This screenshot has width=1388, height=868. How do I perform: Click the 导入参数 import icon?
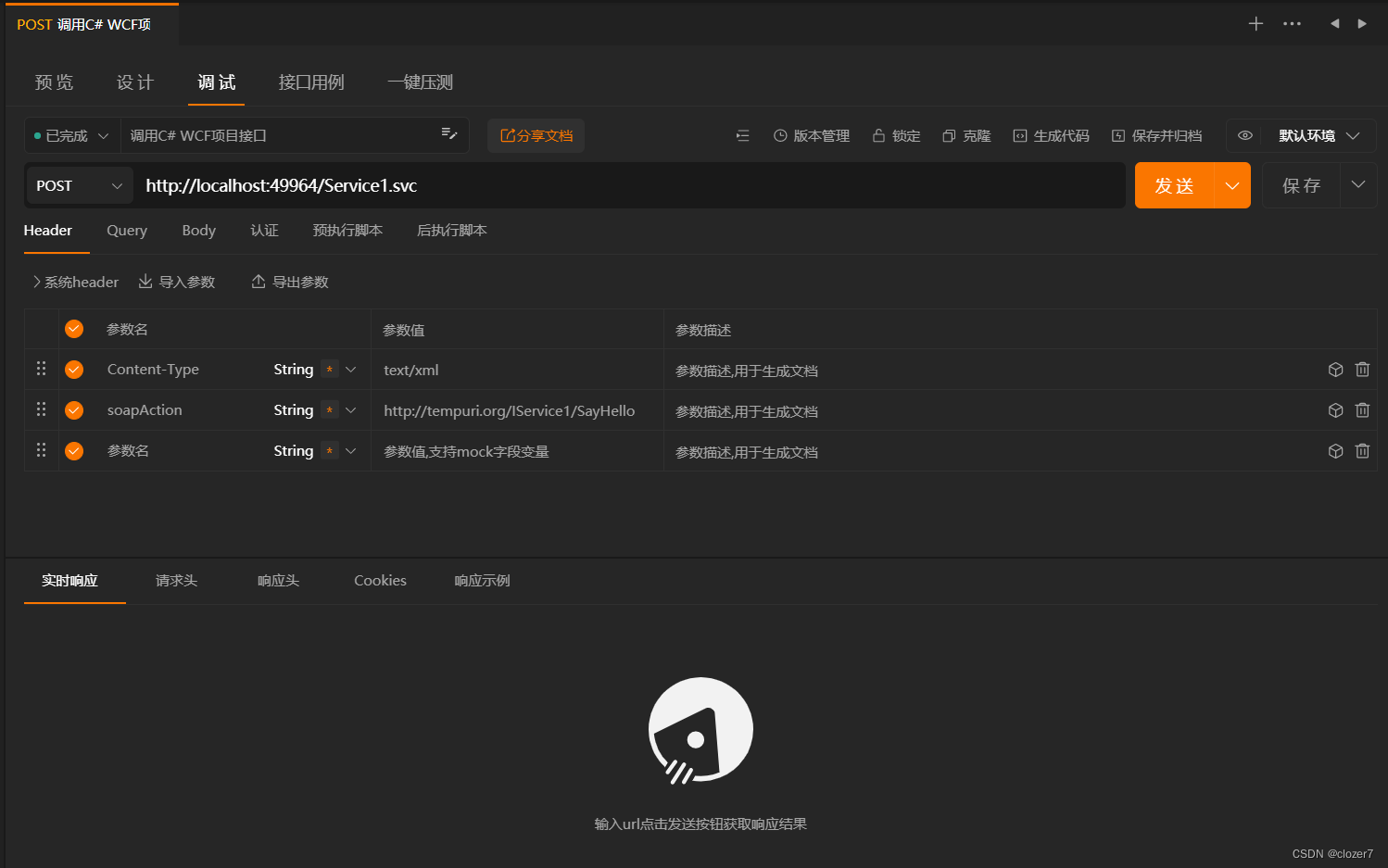click(x=145, y=282)
